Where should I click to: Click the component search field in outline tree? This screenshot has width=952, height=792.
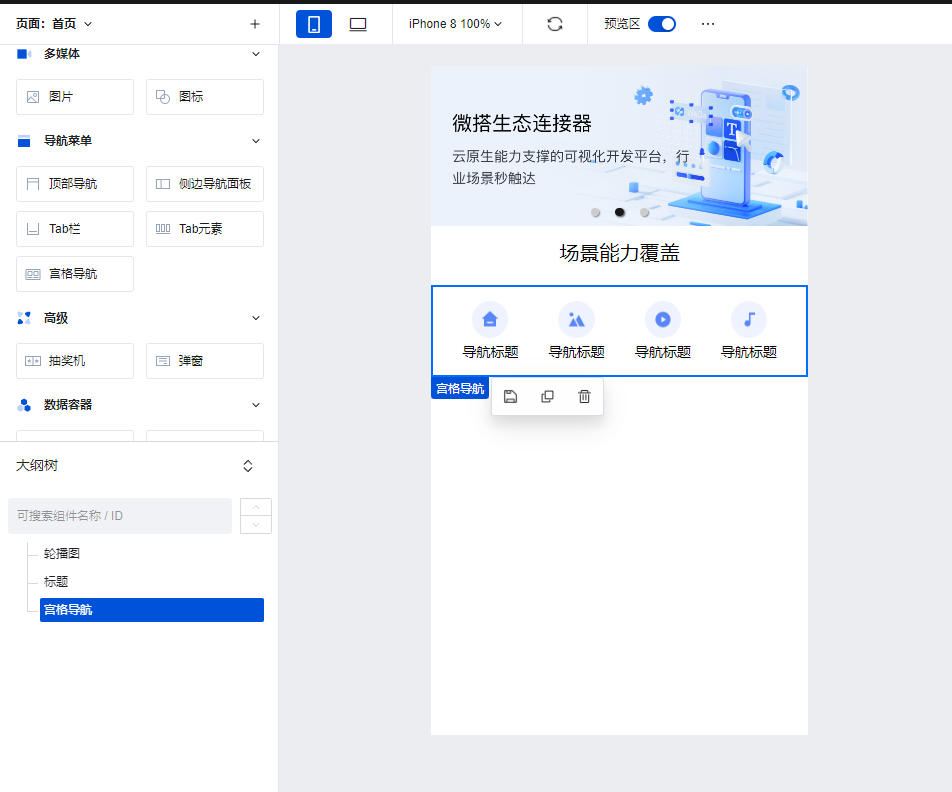click(120, 516)
